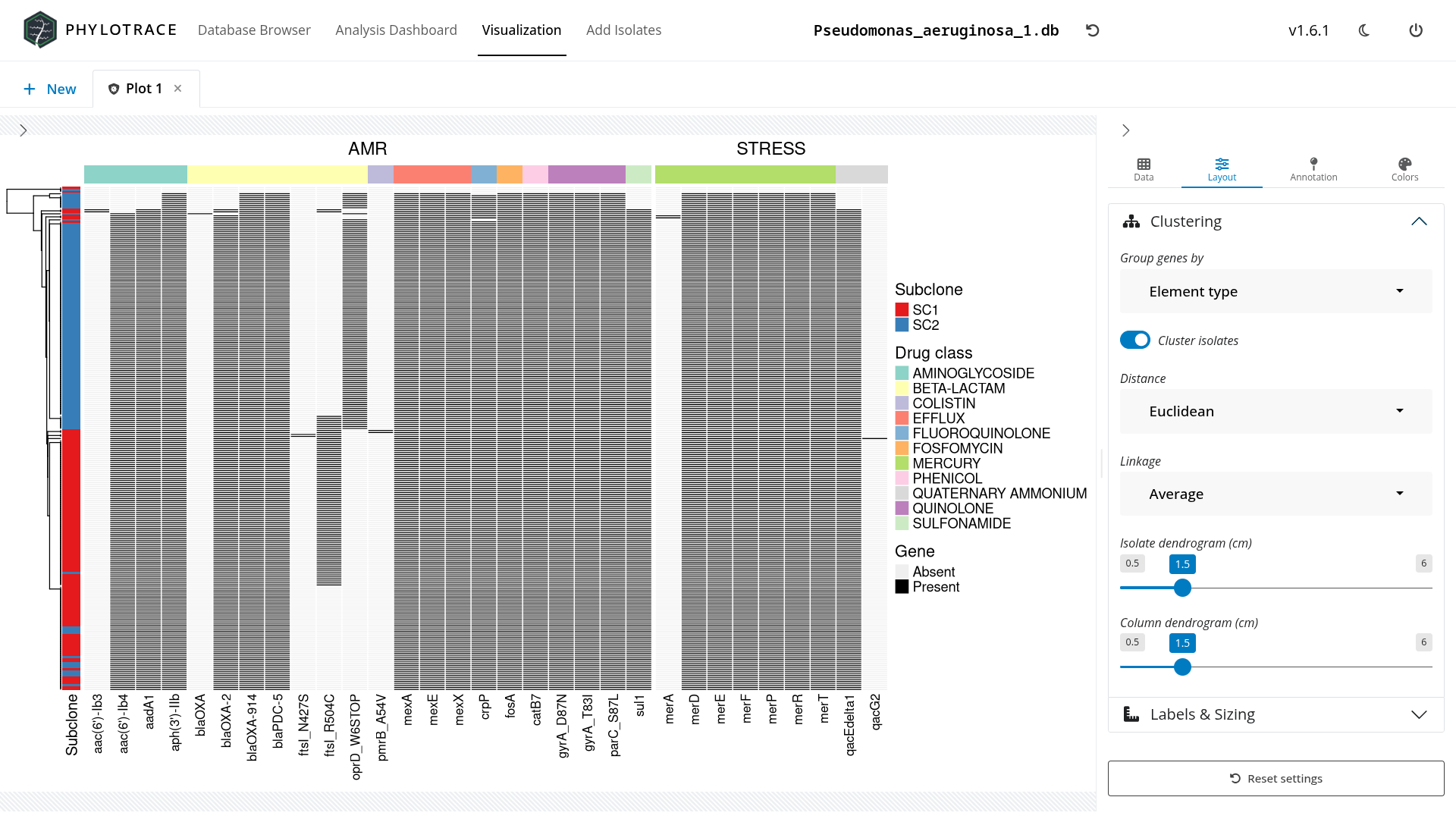Adjust the Isolate dendrogram slider handle

[1182, 588]
